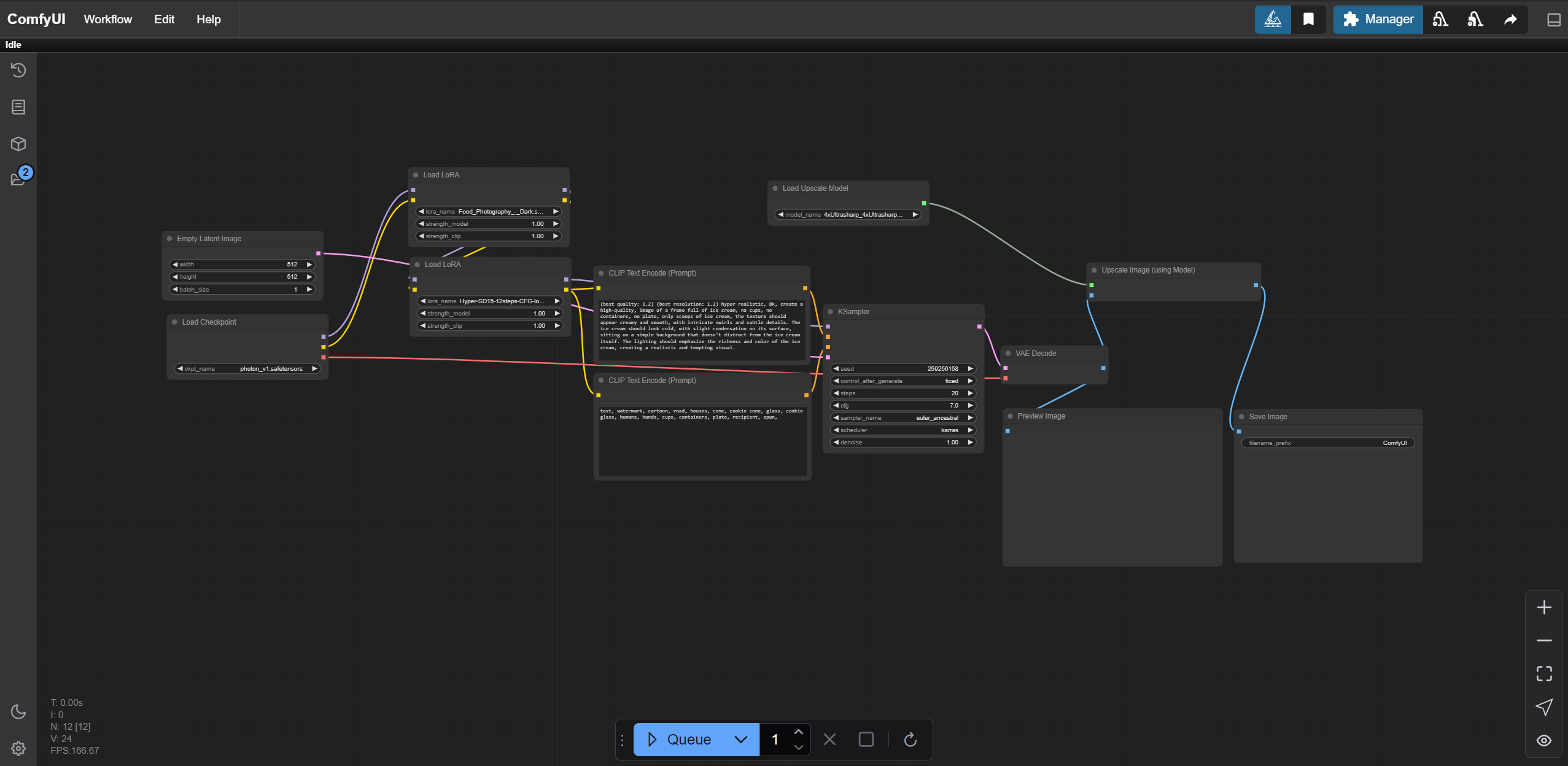Click refresh icon next to Queue
The image size is (1568, 766).
[x=910, y=740]
